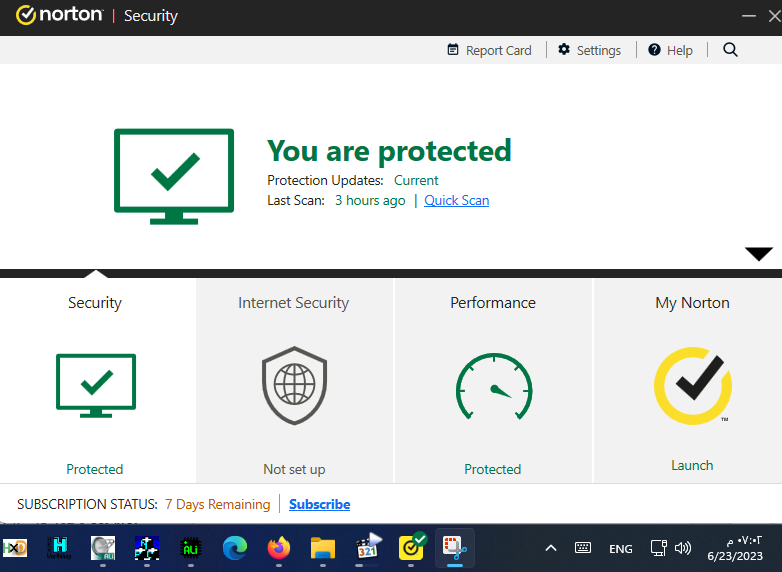Click the Internet Security shield globe icon
This screenshot has height=572, width=782.
(294, 385)
